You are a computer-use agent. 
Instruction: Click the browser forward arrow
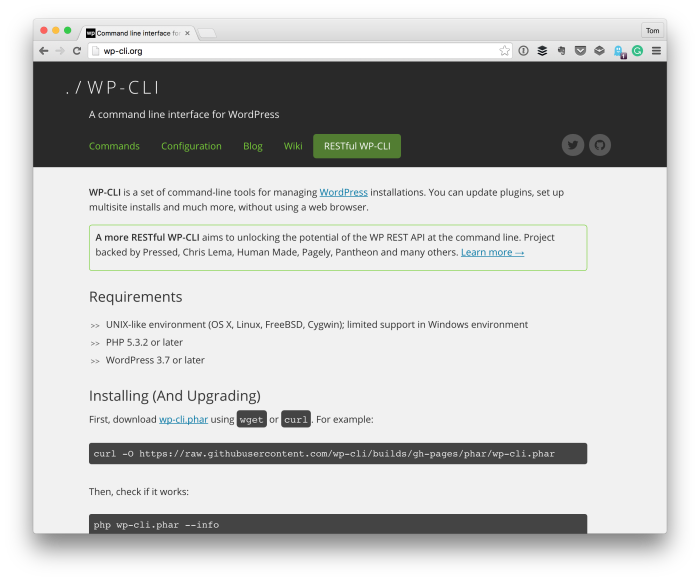tap(60, 51)
